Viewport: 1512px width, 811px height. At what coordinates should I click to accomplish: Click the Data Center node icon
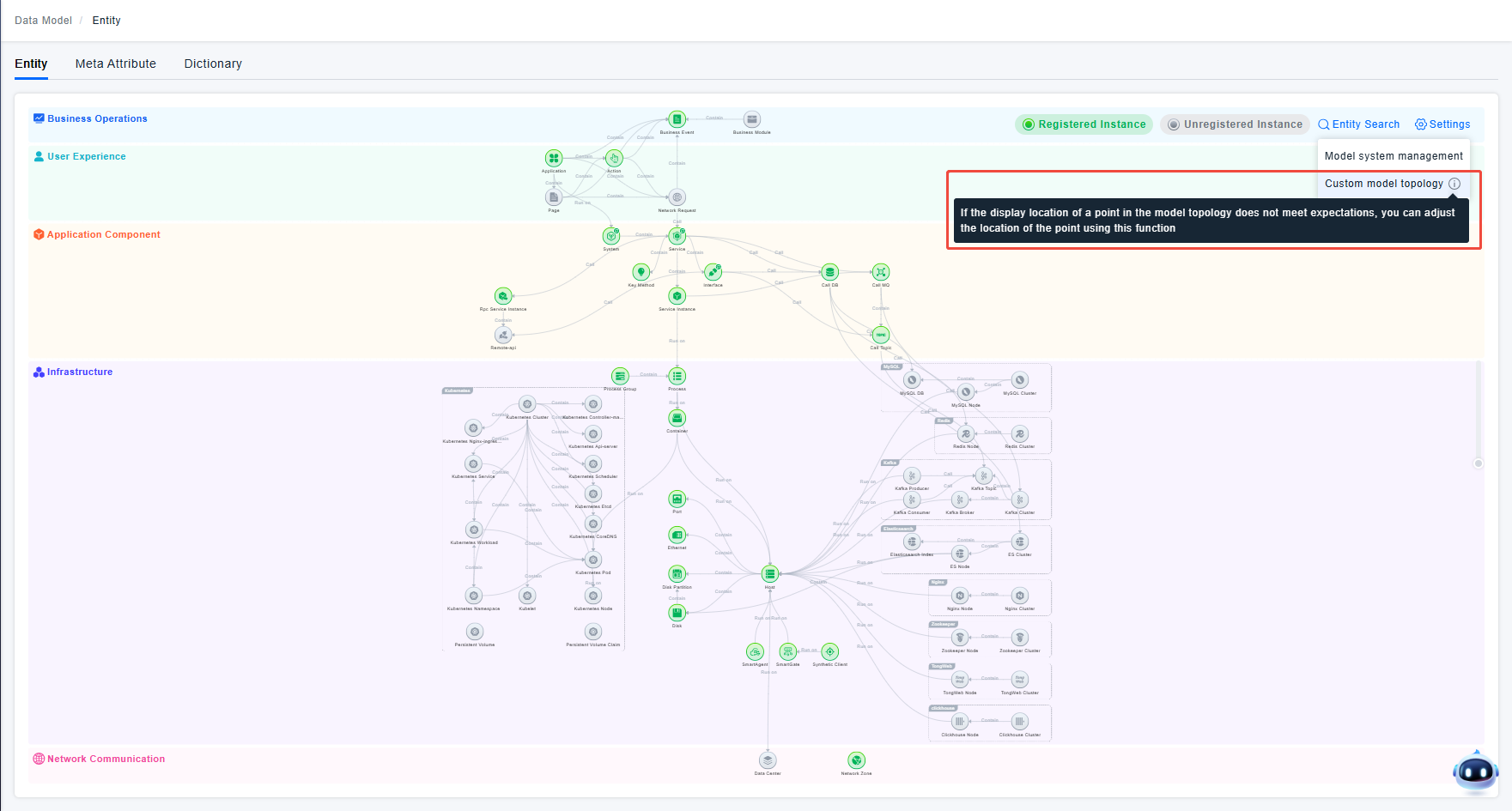(x=768, y=760)
